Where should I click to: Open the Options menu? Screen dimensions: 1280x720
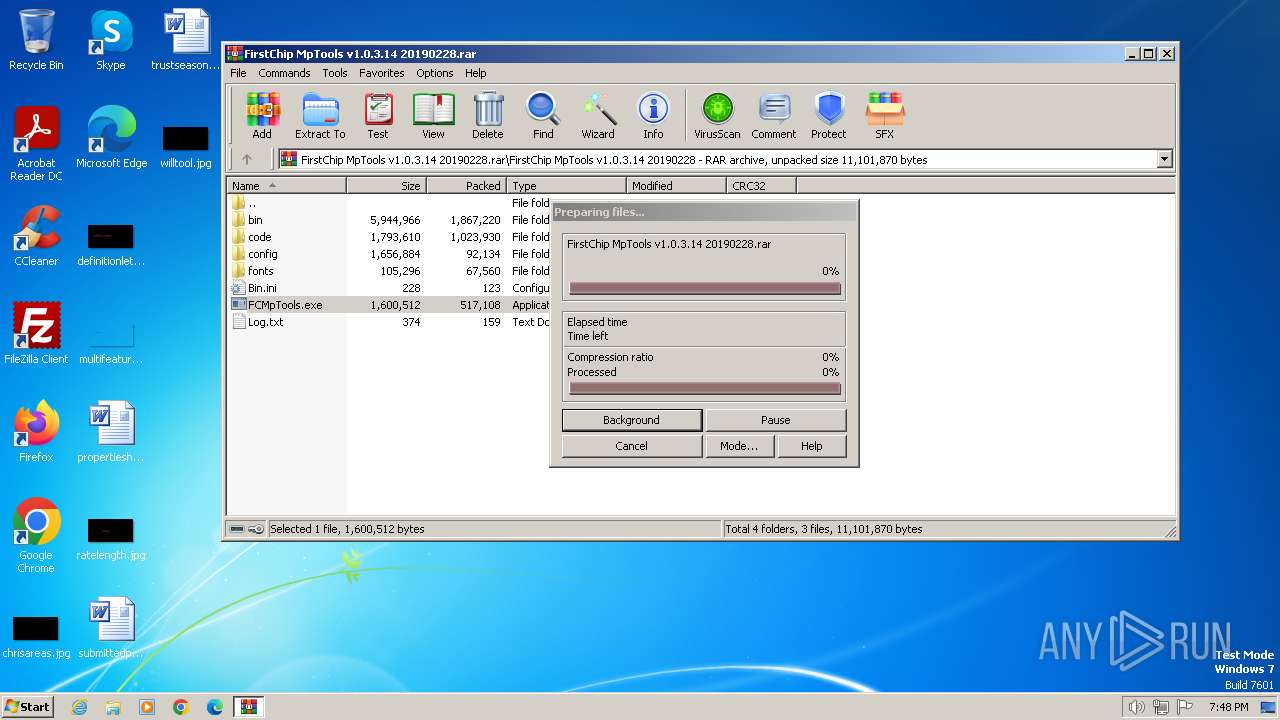(435, 73)
